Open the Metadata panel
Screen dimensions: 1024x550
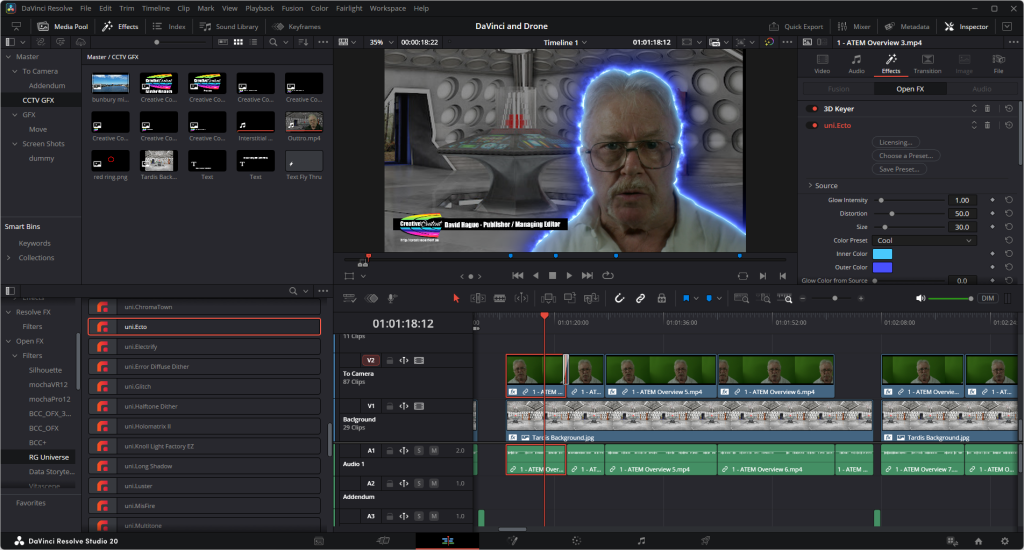coord(906,27)
